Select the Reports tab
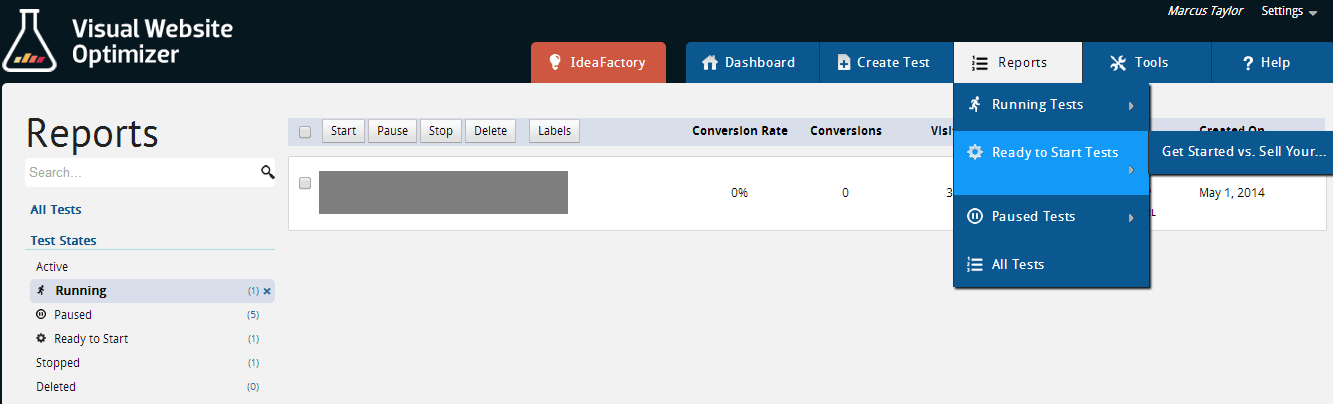The height and width of the screenshot is (404, 1333). pyautogui.click(x=1018, y=62)
